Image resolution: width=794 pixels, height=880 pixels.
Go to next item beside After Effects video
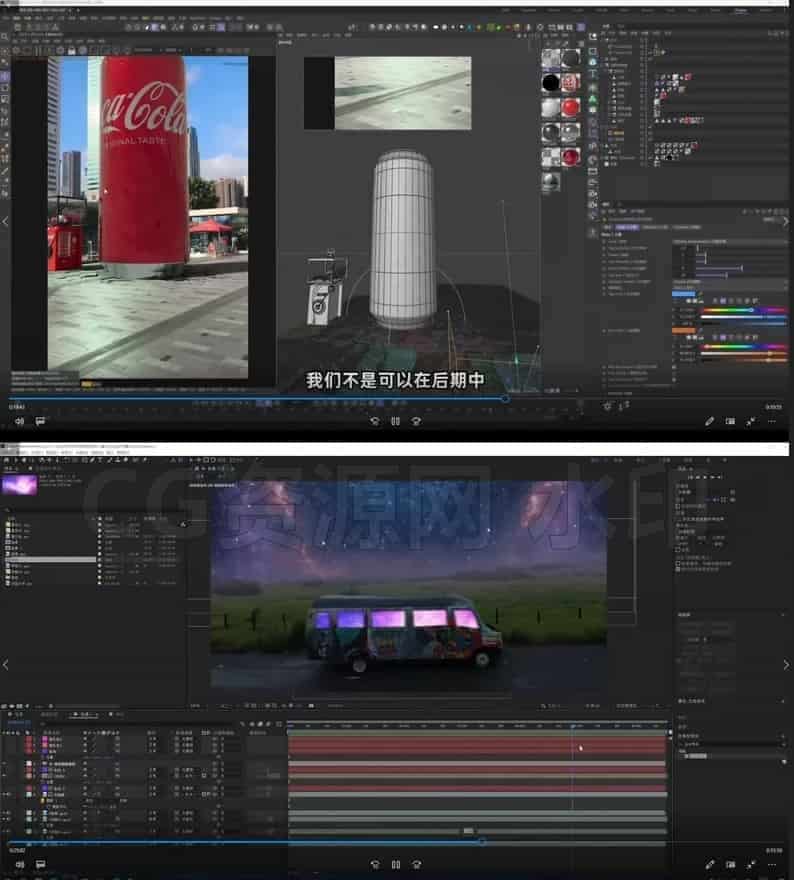pos(786,665)
